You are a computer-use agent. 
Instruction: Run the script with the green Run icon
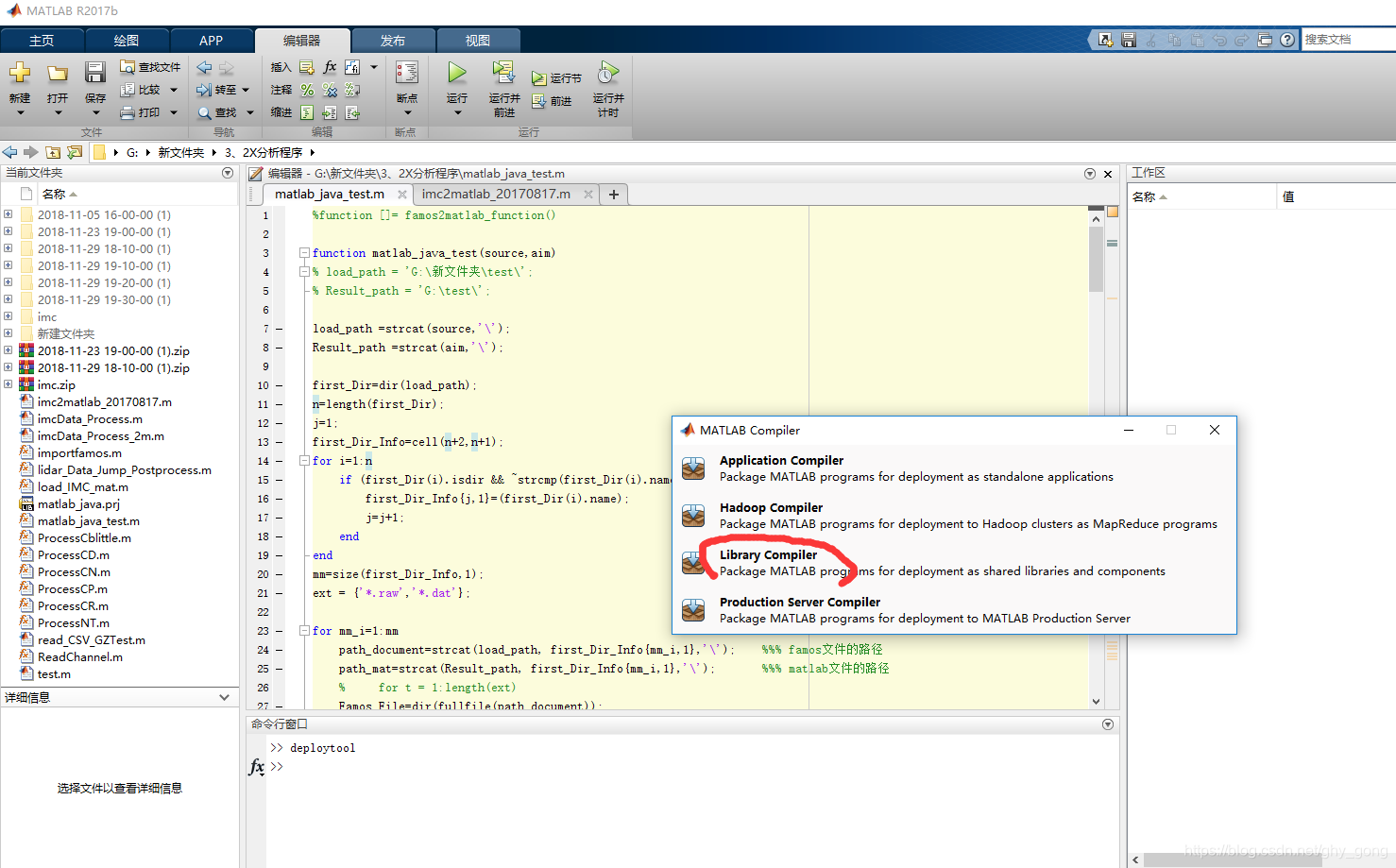(457, 73)
